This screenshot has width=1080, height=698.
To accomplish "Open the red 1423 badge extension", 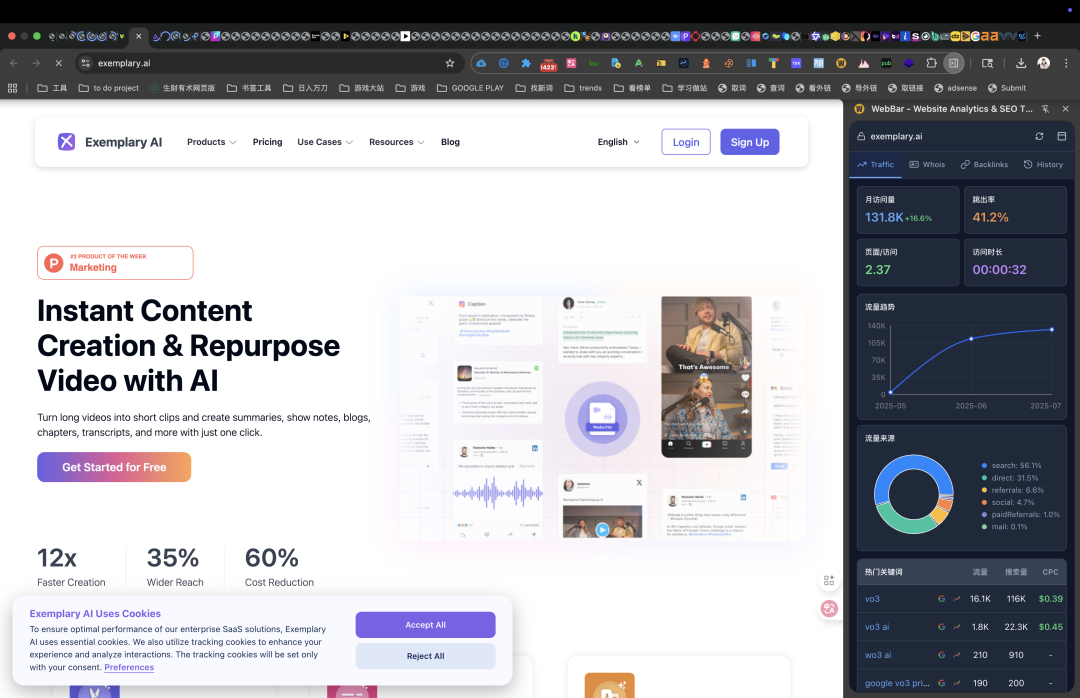I will tap(548, 64).
